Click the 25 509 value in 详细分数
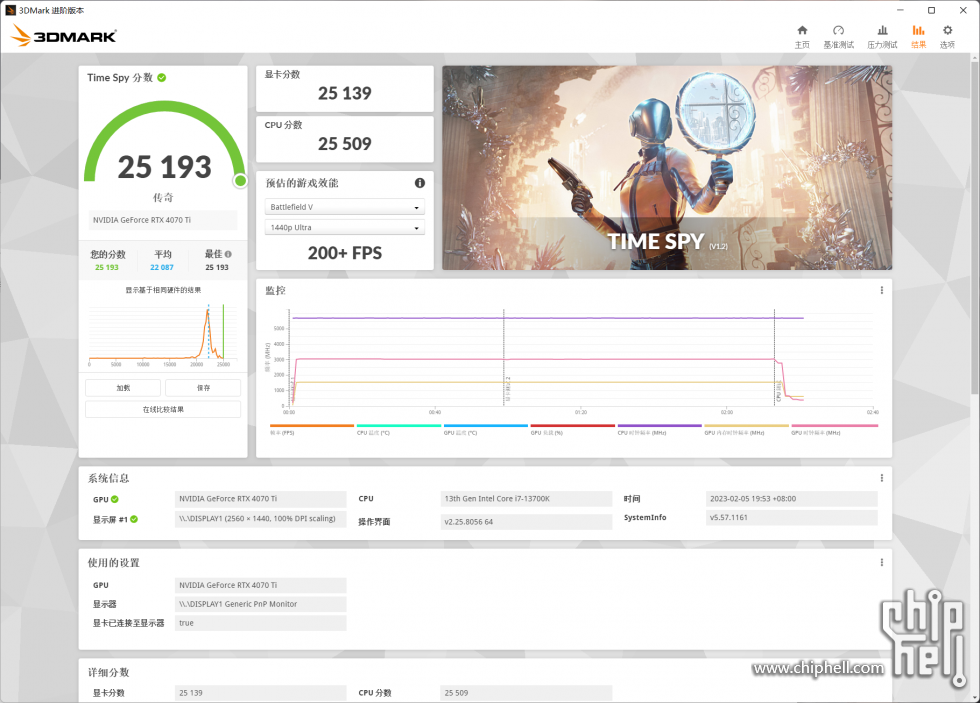The height and width of the screenshot is (703, 980). coord(526,693)
